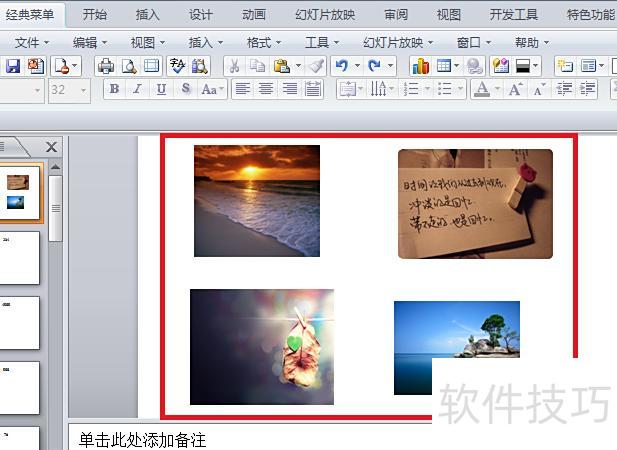Increase font size with large A icon
This screenshot has width=617, height=450.
[x=516, y=89]
